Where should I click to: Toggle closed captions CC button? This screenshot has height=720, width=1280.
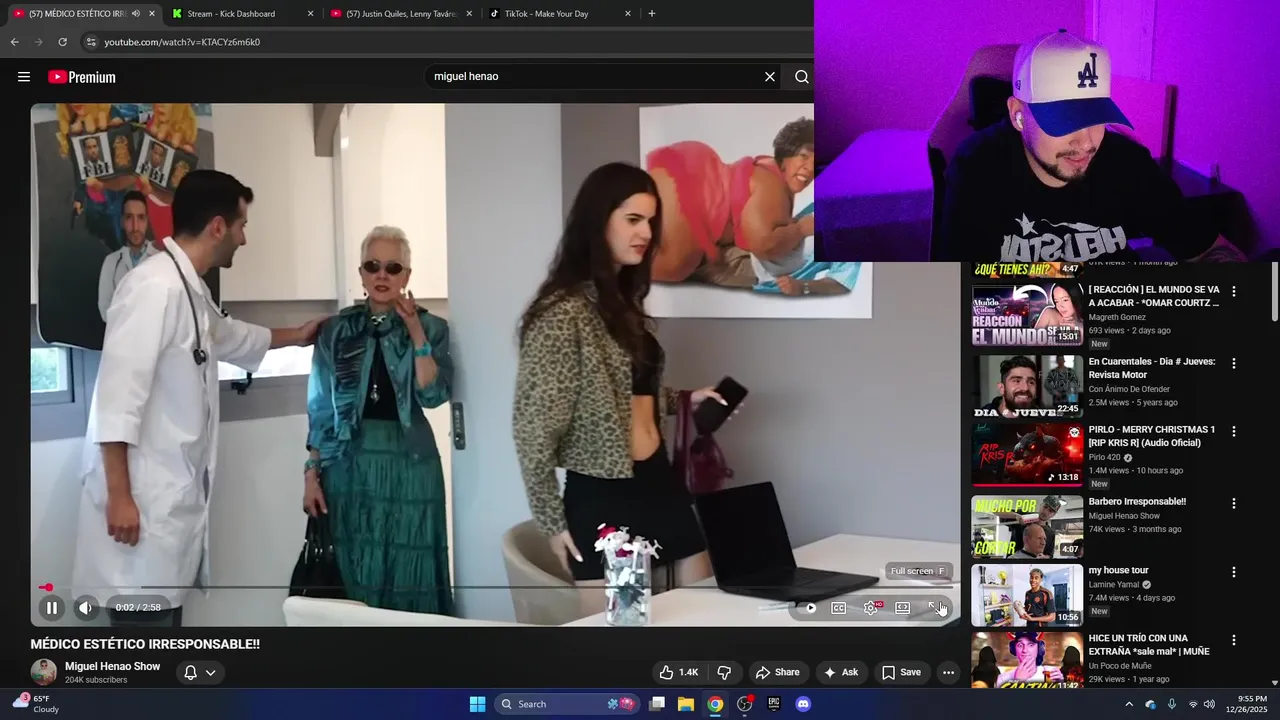click(x=839, y=608)
